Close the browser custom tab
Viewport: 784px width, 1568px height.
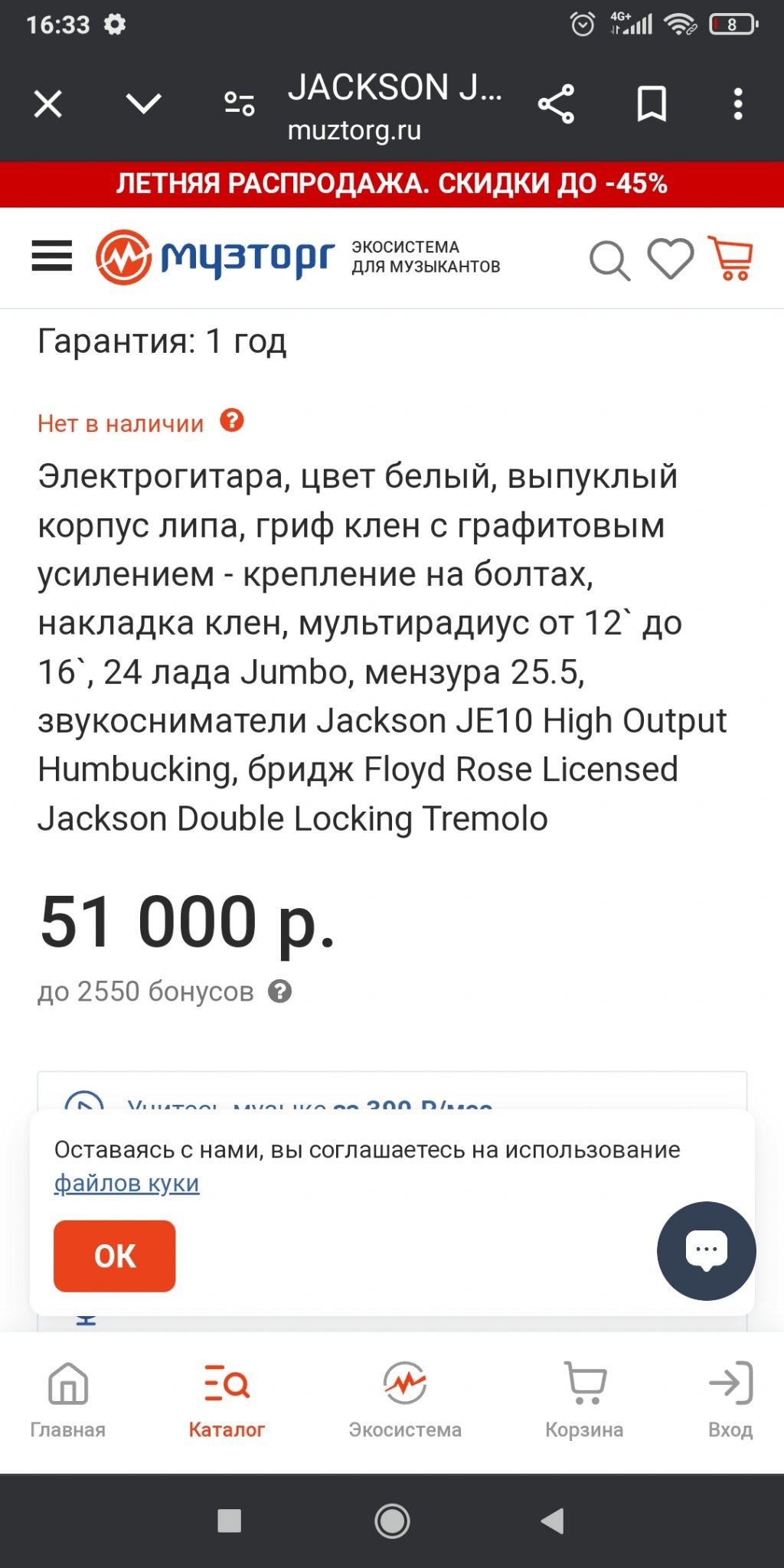tap(48, 104)
